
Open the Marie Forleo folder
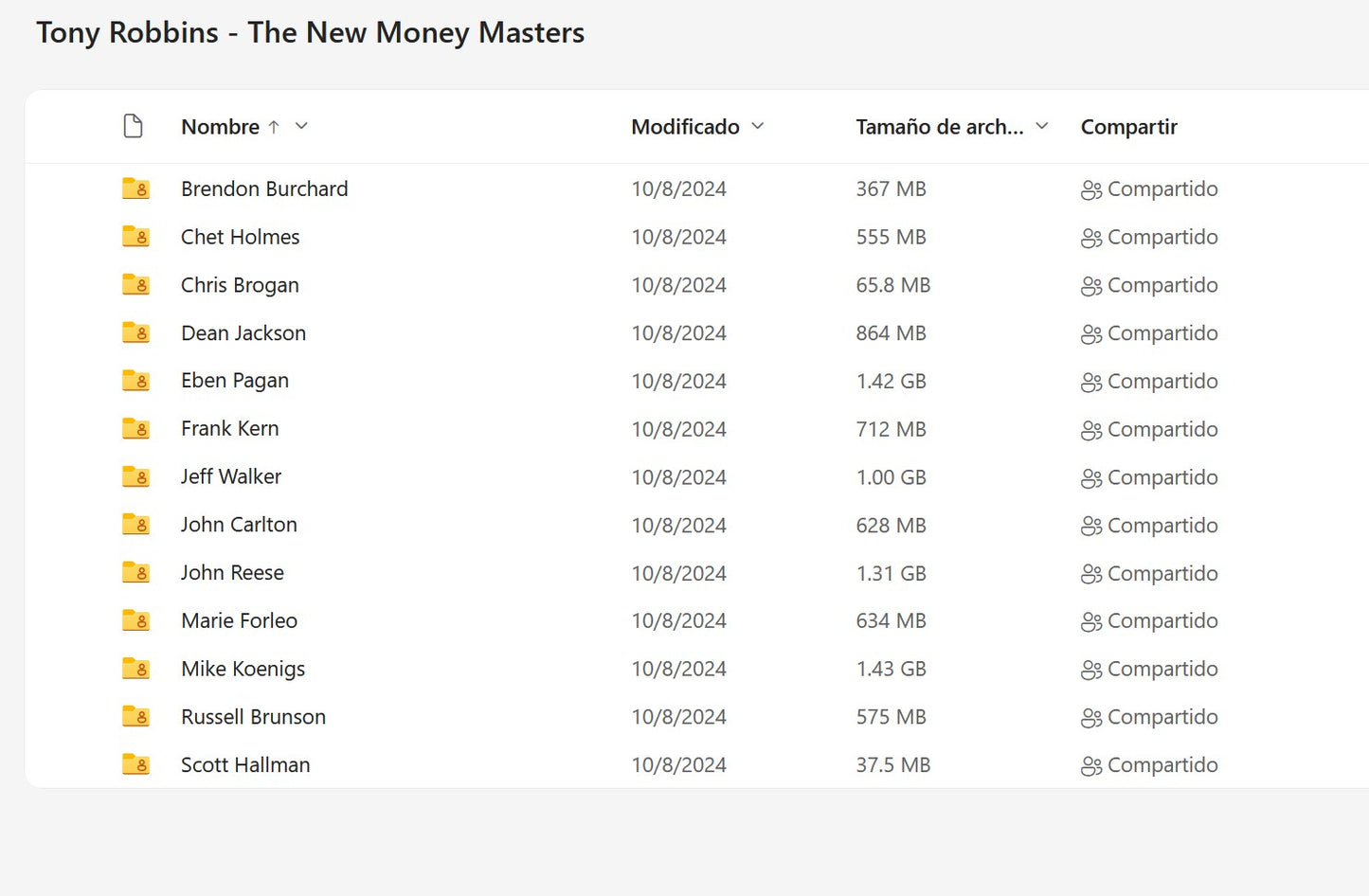coord(239,621)
